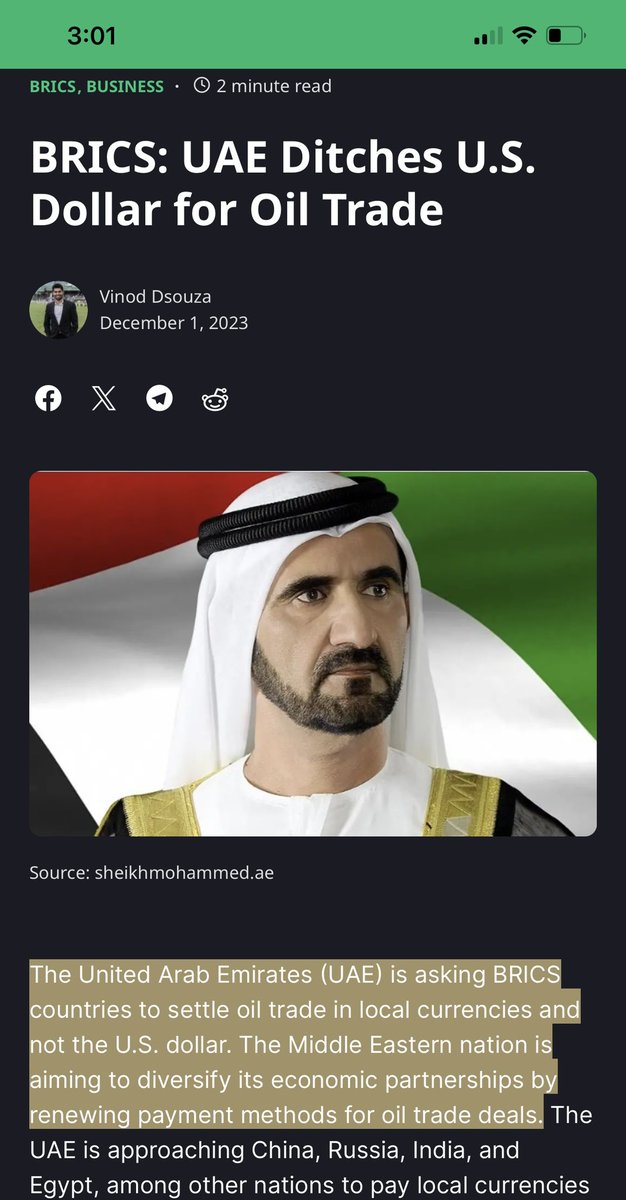Share article on Facebook icon
The height and width of the screenshot is (1200, 626).
tap(48, 398)
